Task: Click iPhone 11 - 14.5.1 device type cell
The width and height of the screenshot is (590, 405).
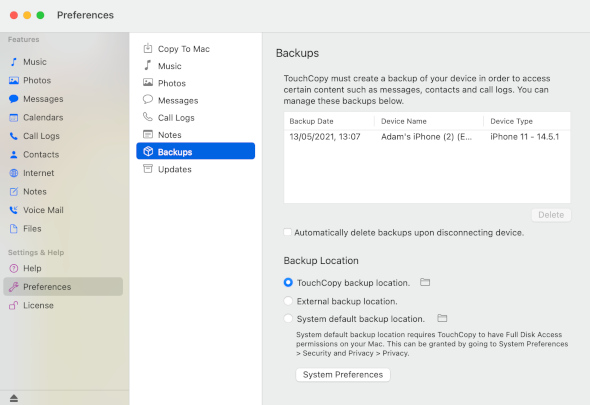Action: [525, 137]
